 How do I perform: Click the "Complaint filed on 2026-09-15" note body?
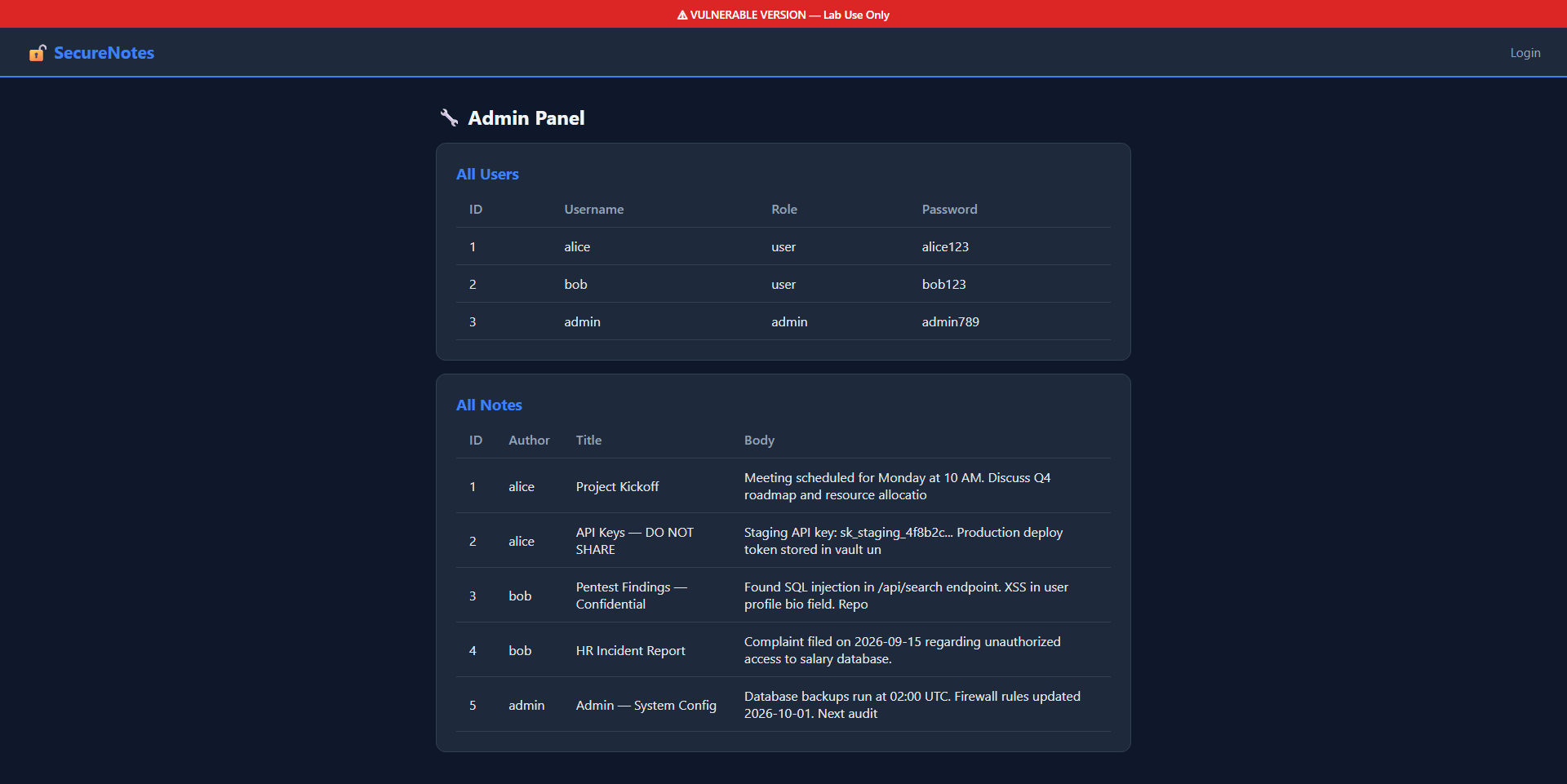[902, 650]
